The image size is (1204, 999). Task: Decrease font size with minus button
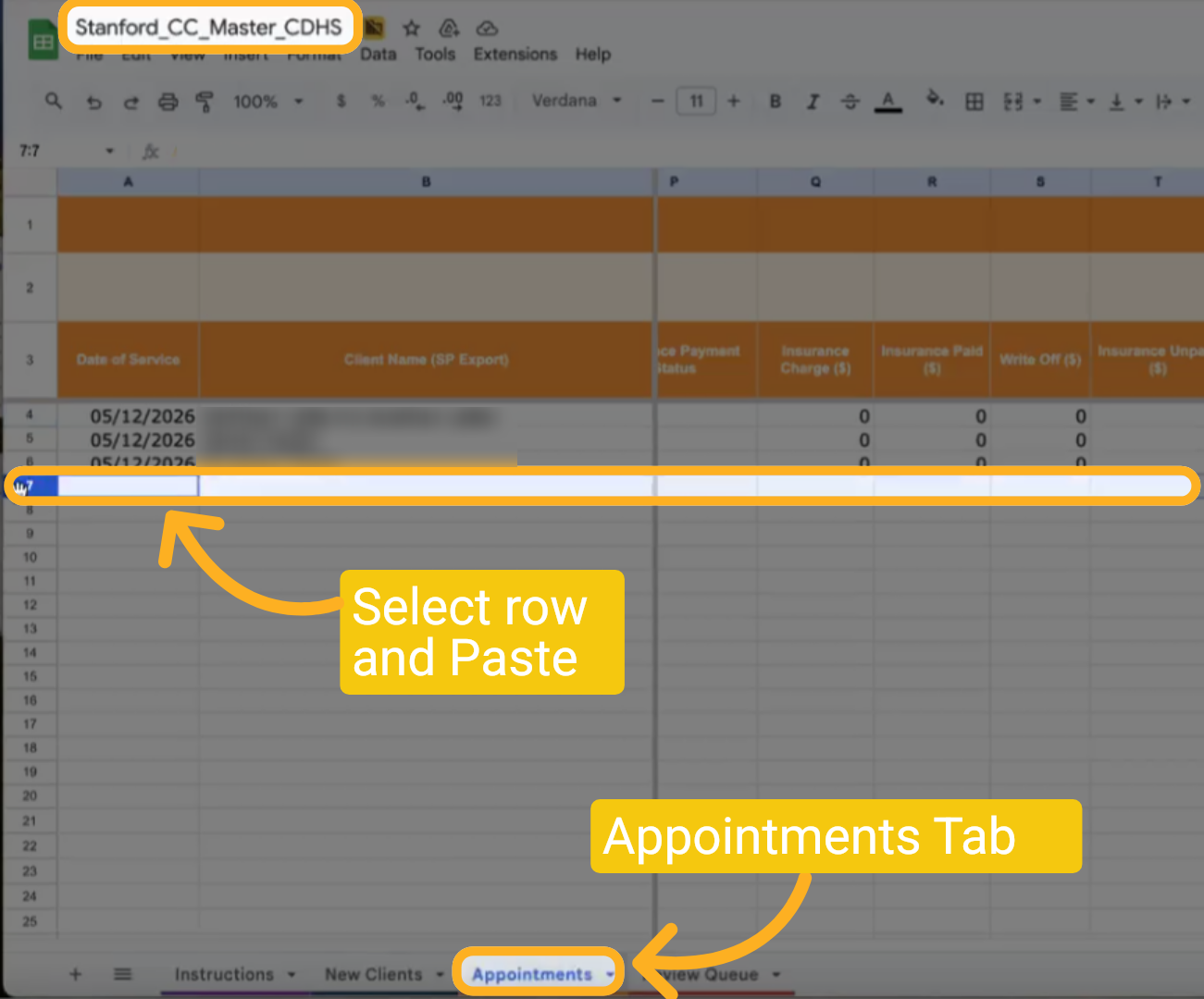tap(658, 101)
